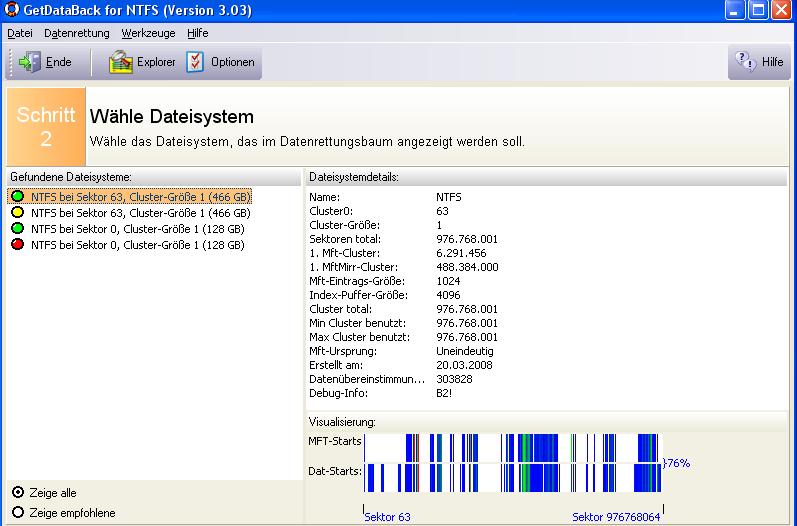797x526 pixels.
Task: Select red NTFS Sektor 0 (128 GB) entry
Action: [127, 245]
